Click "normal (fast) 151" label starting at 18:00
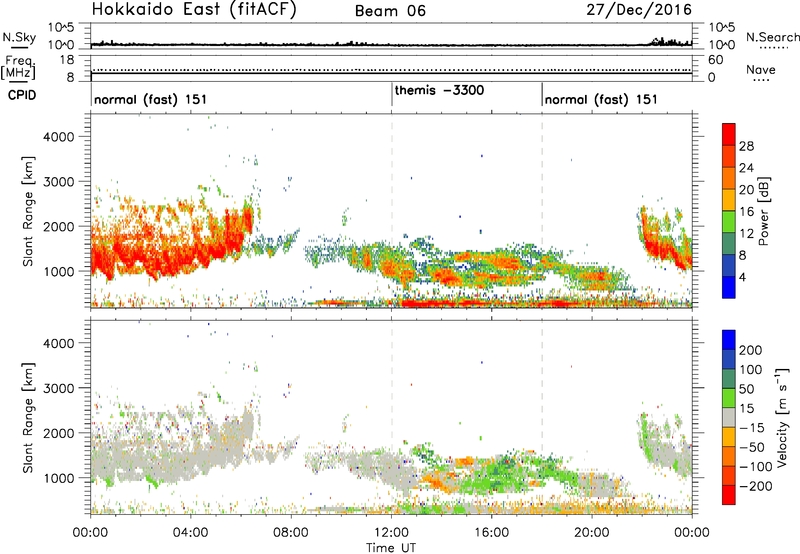This screenshot has height=554, width=800. click(x=601, y=99)
